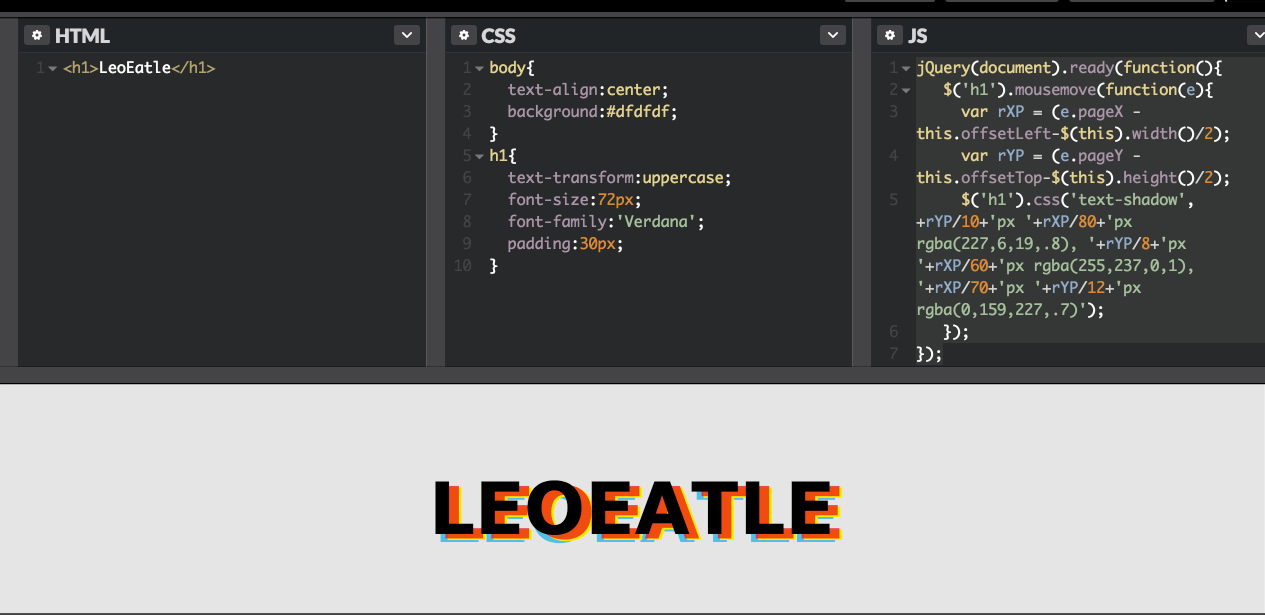Click the }); on JS line 7
The image size is (1265, 615).
930,354
